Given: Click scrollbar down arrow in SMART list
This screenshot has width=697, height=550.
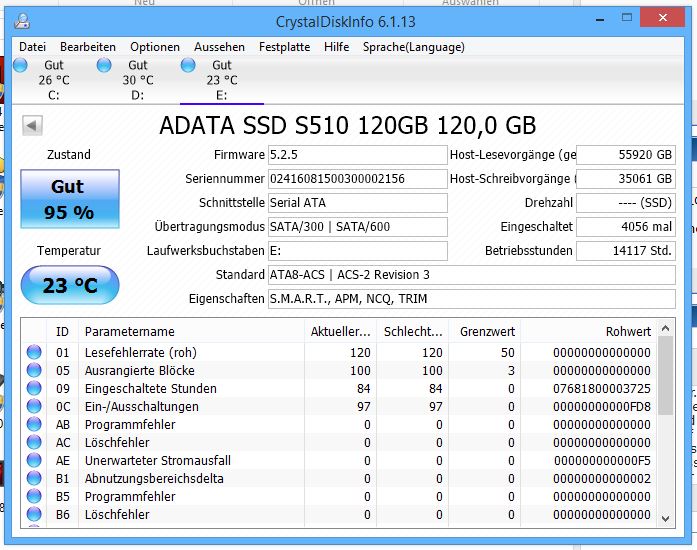Looking at the screenshot, I should 665,518.
